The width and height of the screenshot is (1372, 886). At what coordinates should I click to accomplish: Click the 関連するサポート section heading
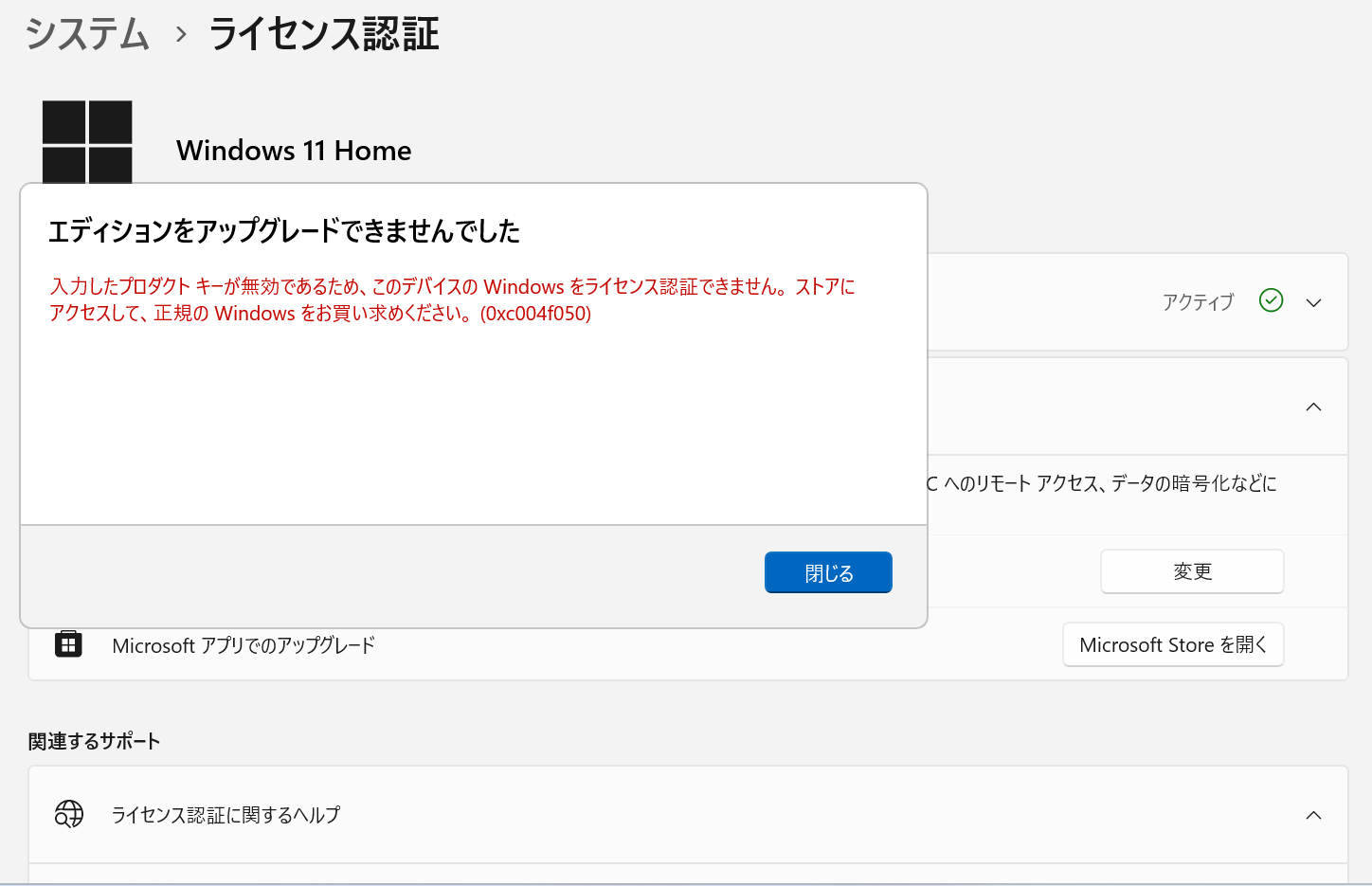(95, 740)
